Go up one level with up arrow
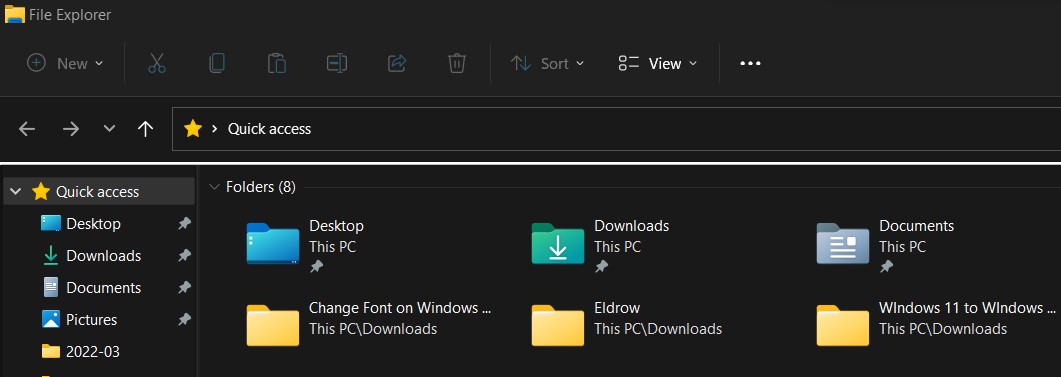The image size is (1061, 377). (145, 129)
